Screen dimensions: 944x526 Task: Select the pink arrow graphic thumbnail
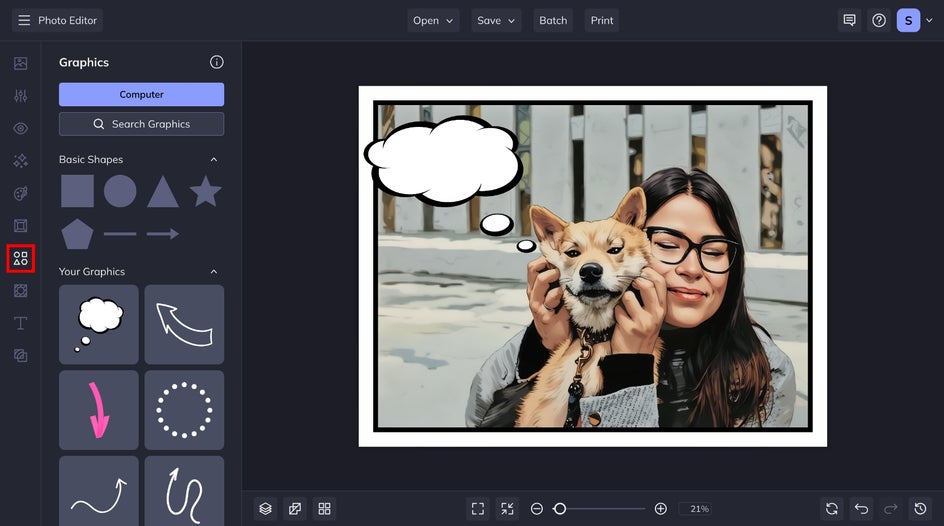99,410
